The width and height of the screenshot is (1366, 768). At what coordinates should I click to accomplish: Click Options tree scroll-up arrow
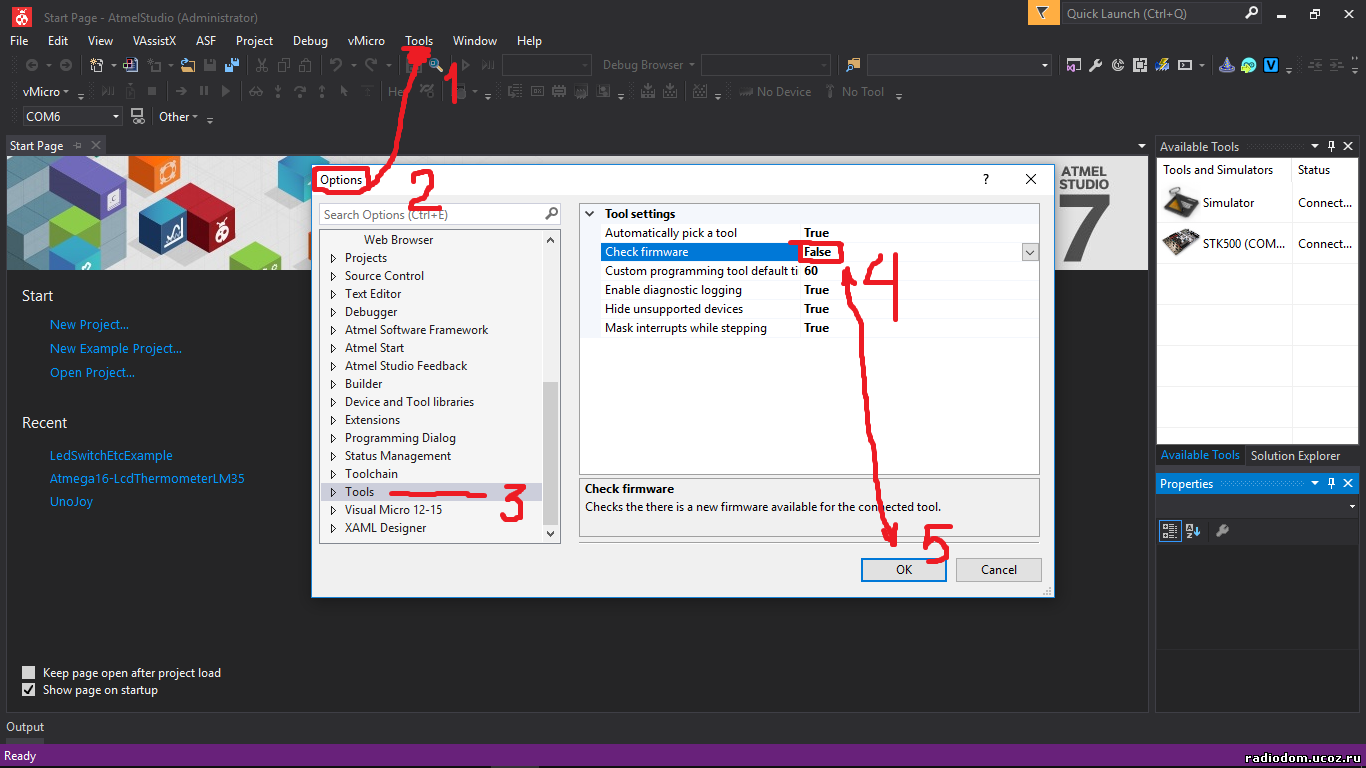tap(551, 240)
